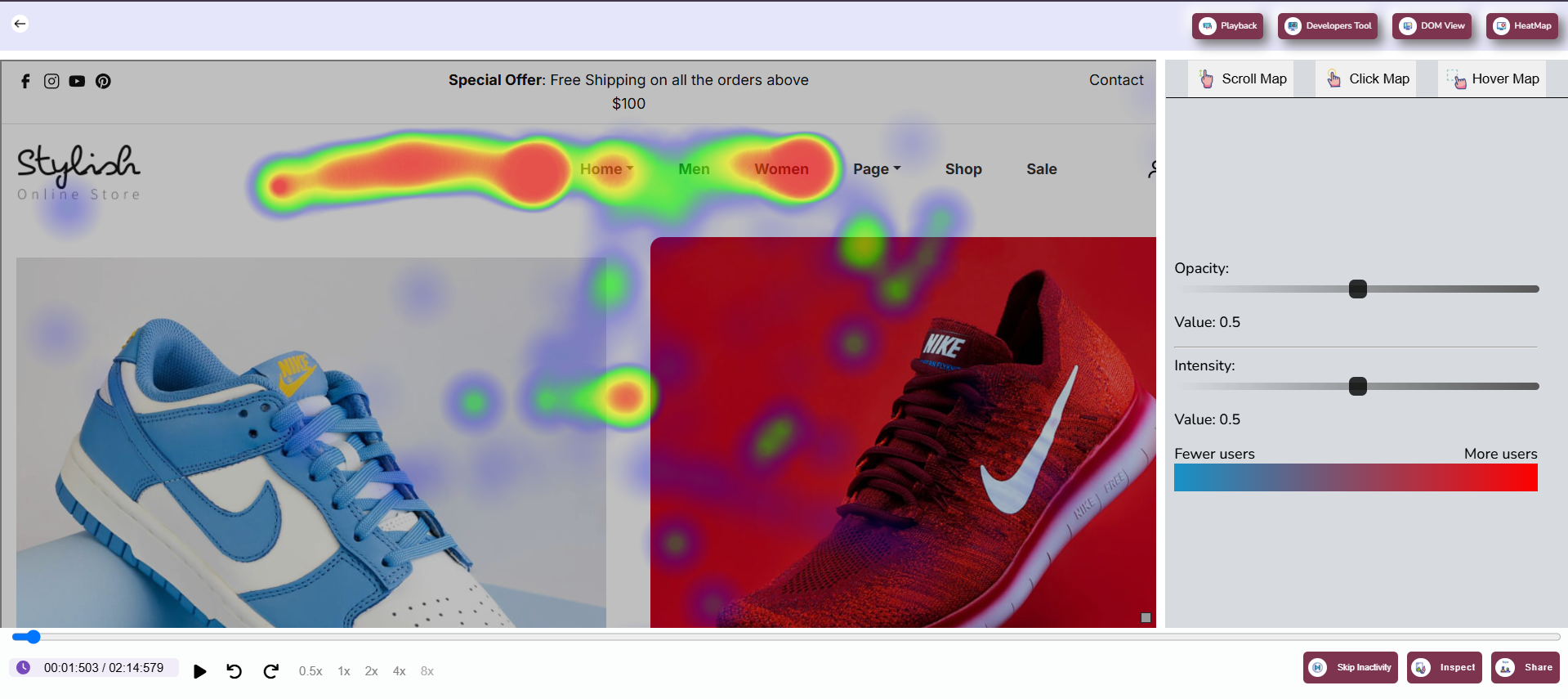Set playback speed to 8x
The width and height of the screenshot is (1568, 699).
coord(427,671)
